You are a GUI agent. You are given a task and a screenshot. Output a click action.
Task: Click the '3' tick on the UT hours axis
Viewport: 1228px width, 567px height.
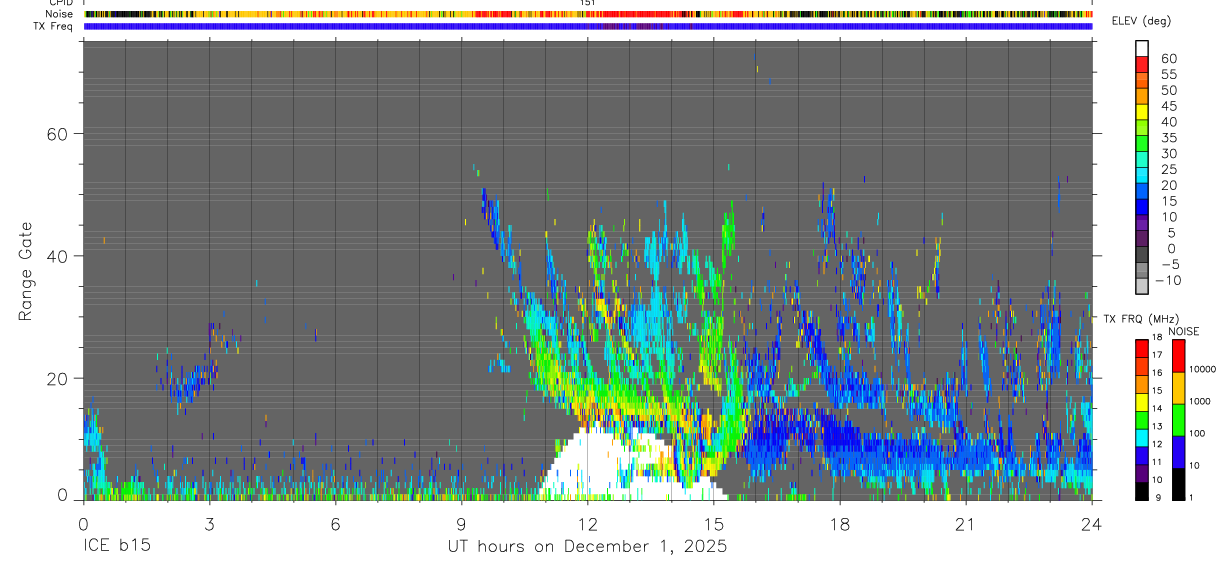(209, 524)
